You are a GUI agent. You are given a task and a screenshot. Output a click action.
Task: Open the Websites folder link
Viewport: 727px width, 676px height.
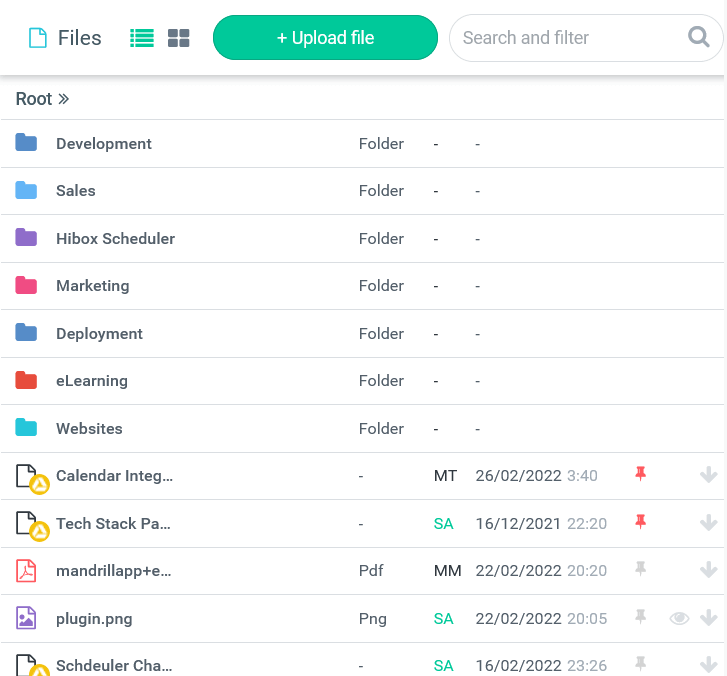89,429
